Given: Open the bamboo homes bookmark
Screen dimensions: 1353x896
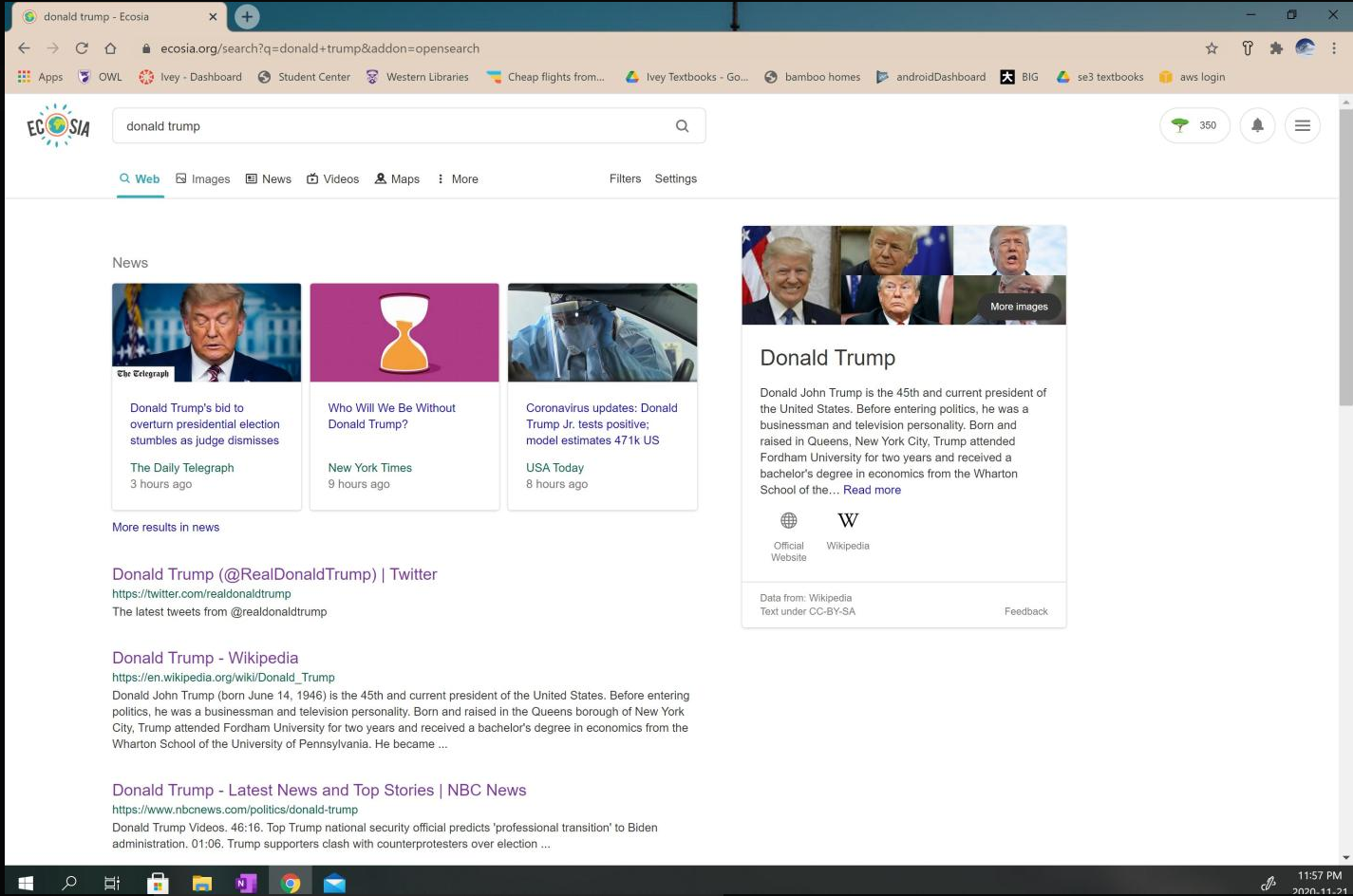Looking at the screenshot, I should [812, 77].
